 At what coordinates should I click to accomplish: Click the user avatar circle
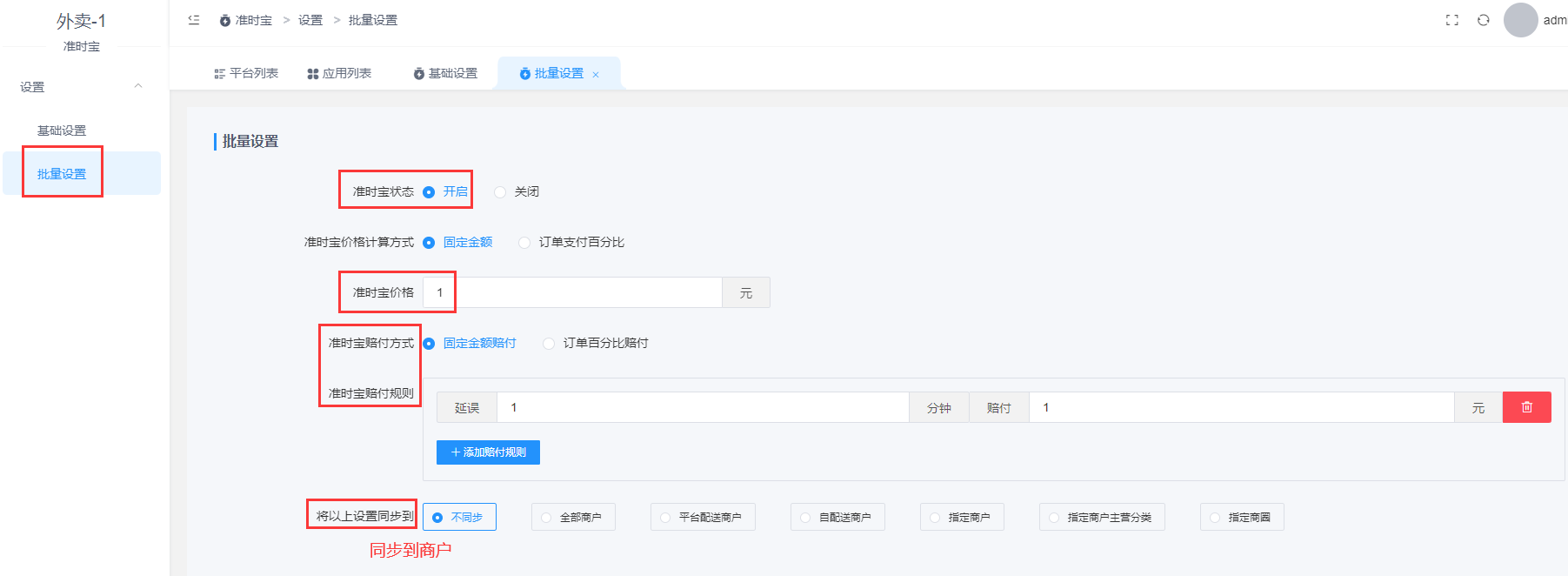[x=1520, y=20]
